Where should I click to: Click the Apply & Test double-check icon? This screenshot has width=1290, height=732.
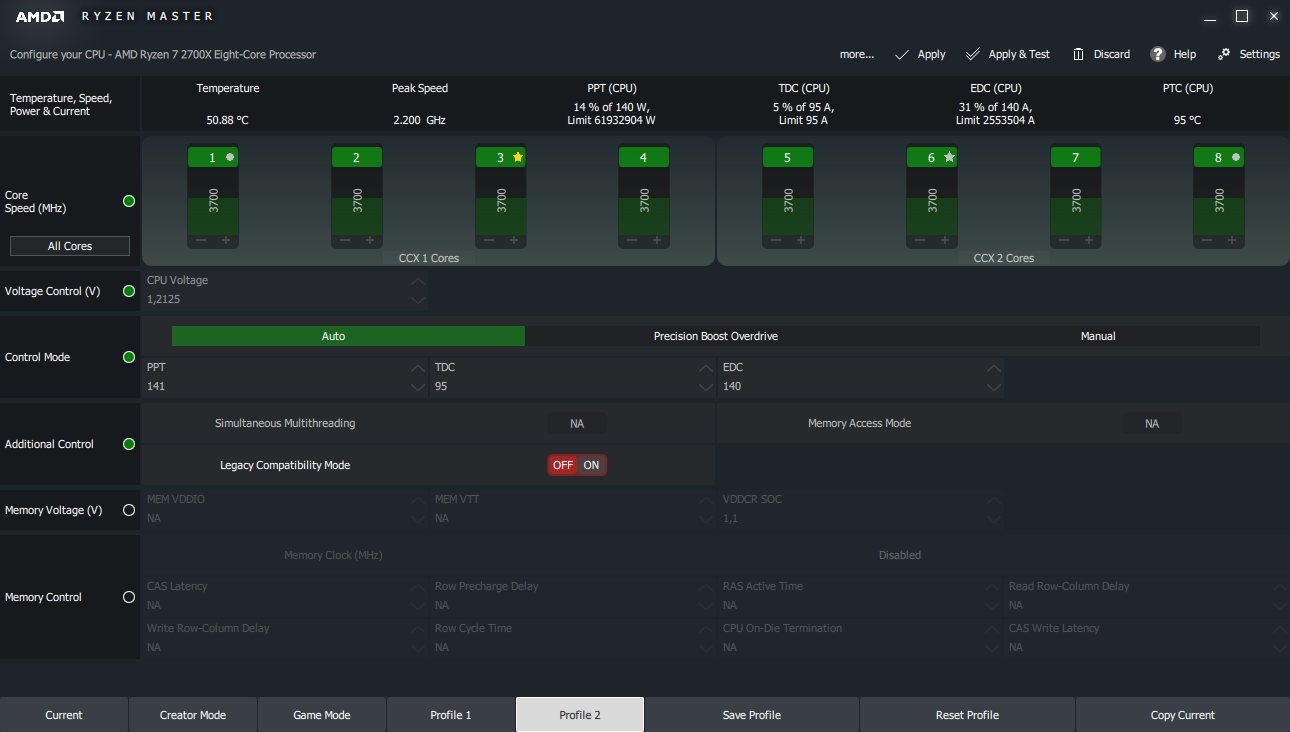[x=973, y=54]
